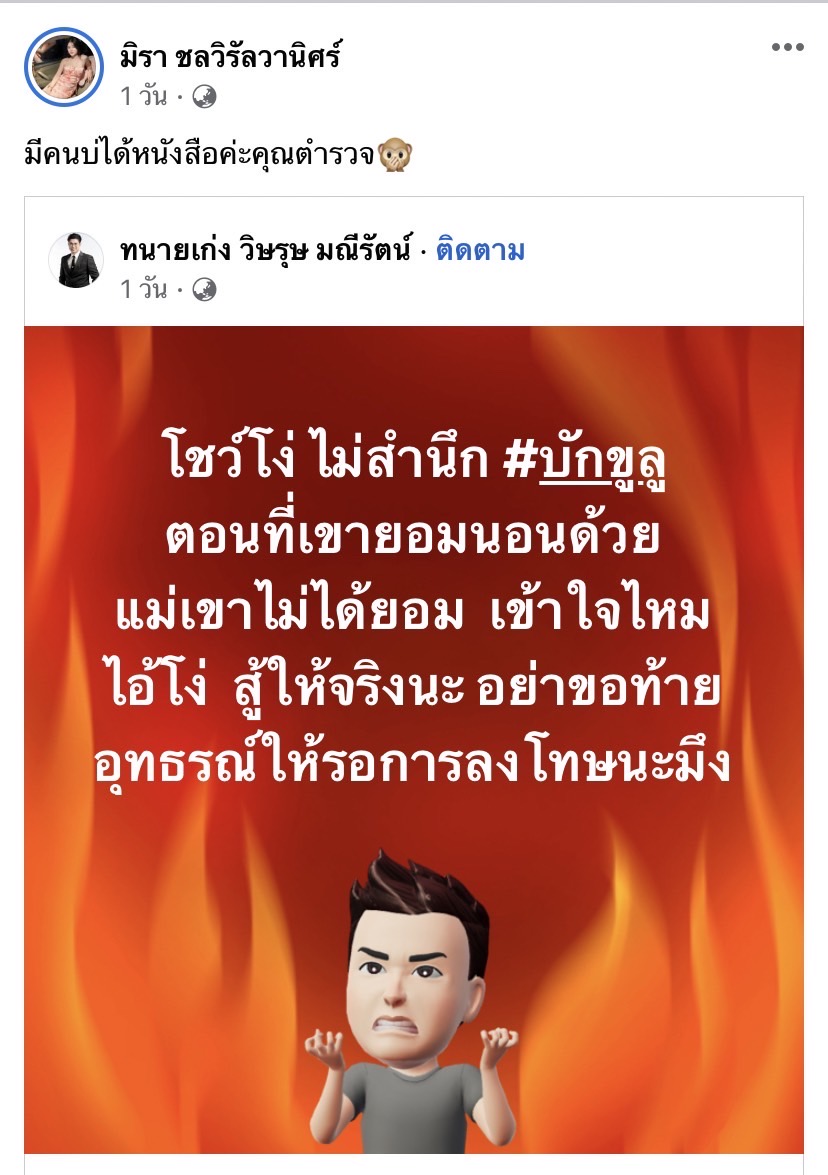Open the shared post's 1 วัน timestamp
This screenshot has width=828, height=1175.
144,289
